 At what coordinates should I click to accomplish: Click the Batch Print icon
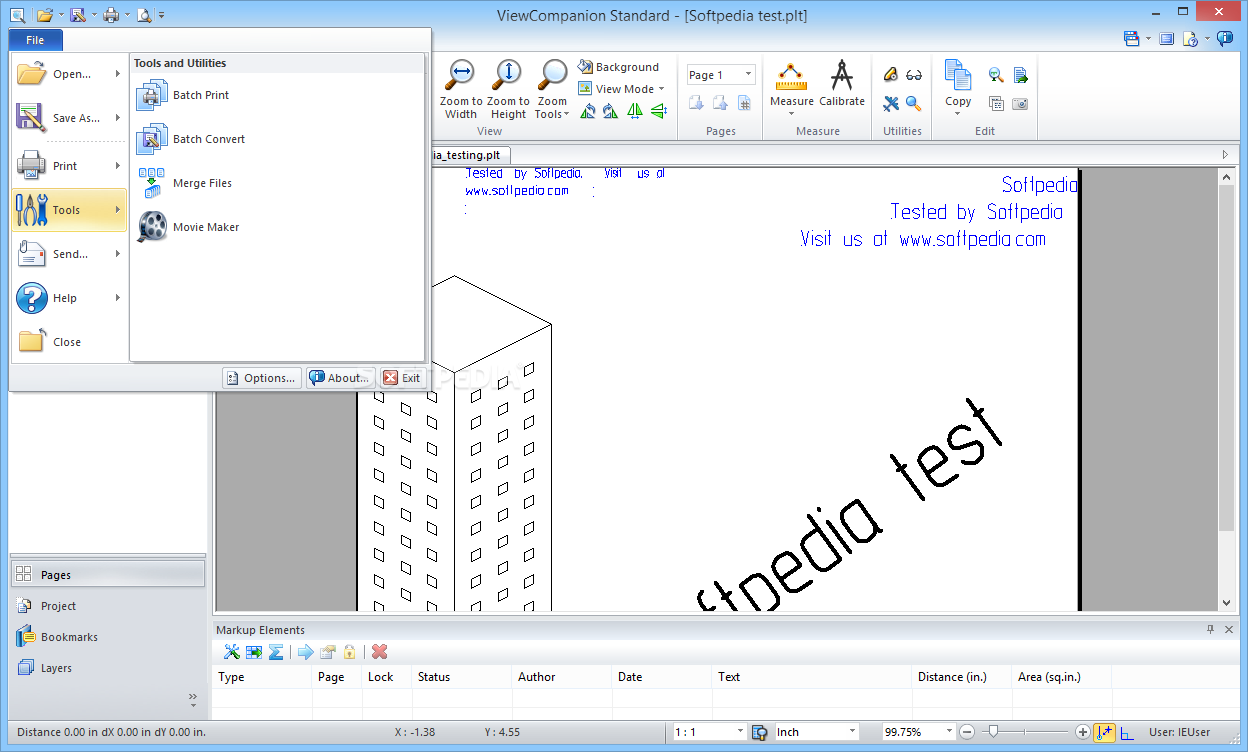152,95
